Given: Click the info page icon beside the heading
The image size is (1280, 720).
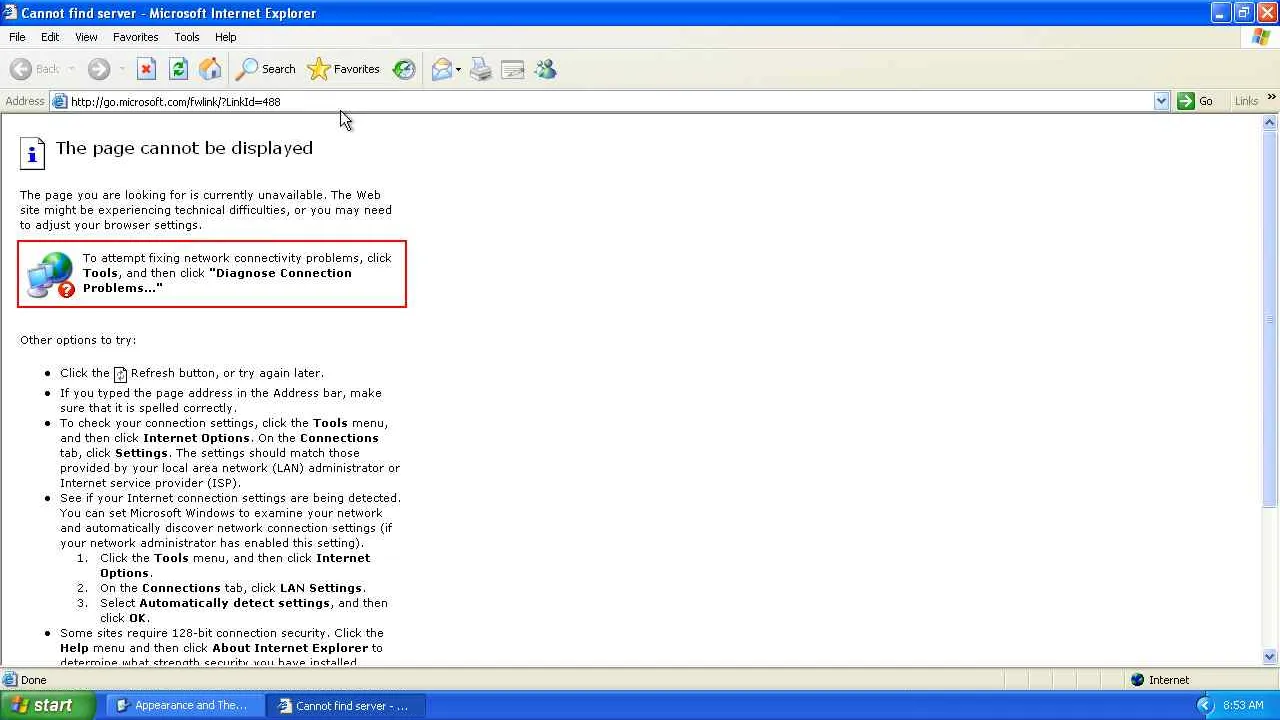Looking at the screenshot, I should [33, 153].
